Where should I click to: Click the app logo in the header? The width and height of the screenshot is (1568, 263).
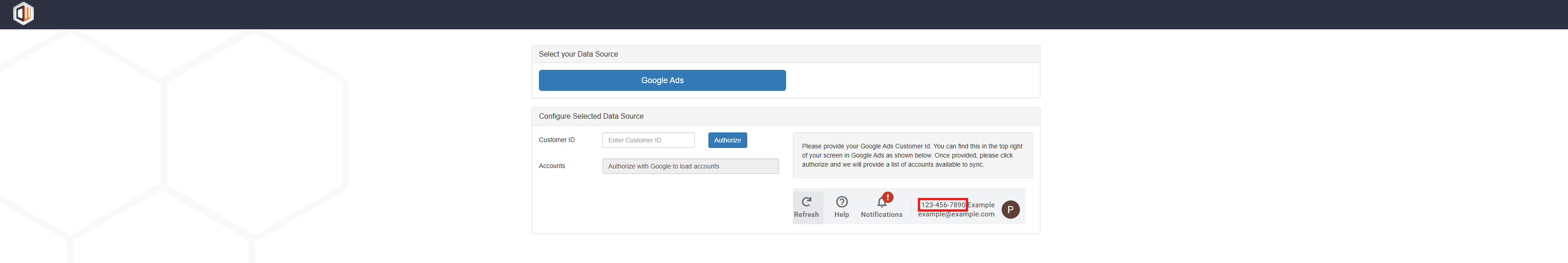click(x=24, y=13)
